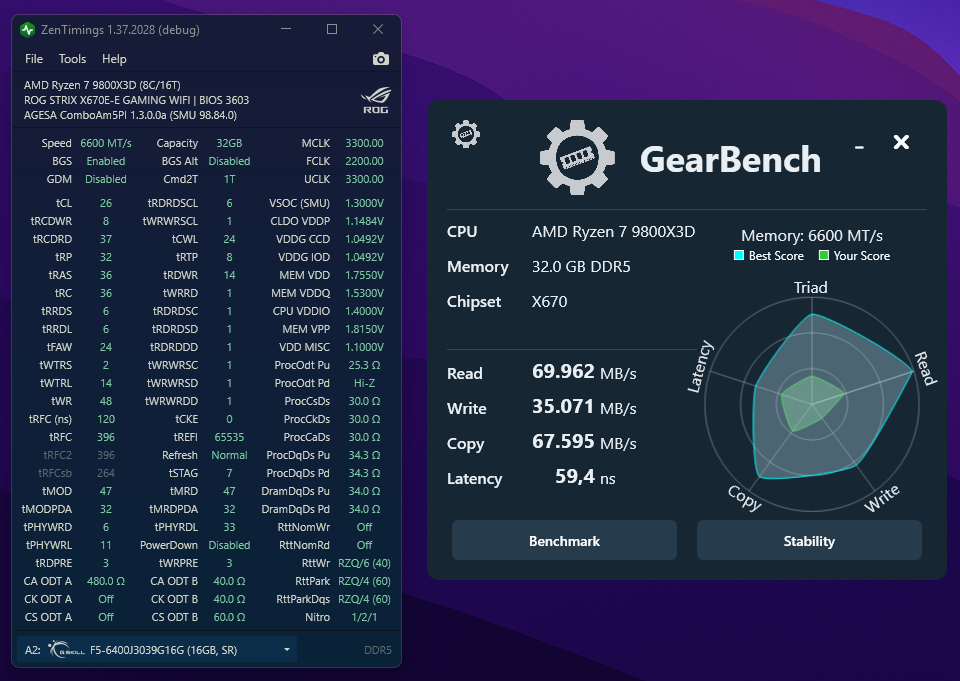Image resolution: width=960 pixels, height=681 pixels.
Task: Click the radar chart Latency axis label
Action: click(x=700, y=366)
